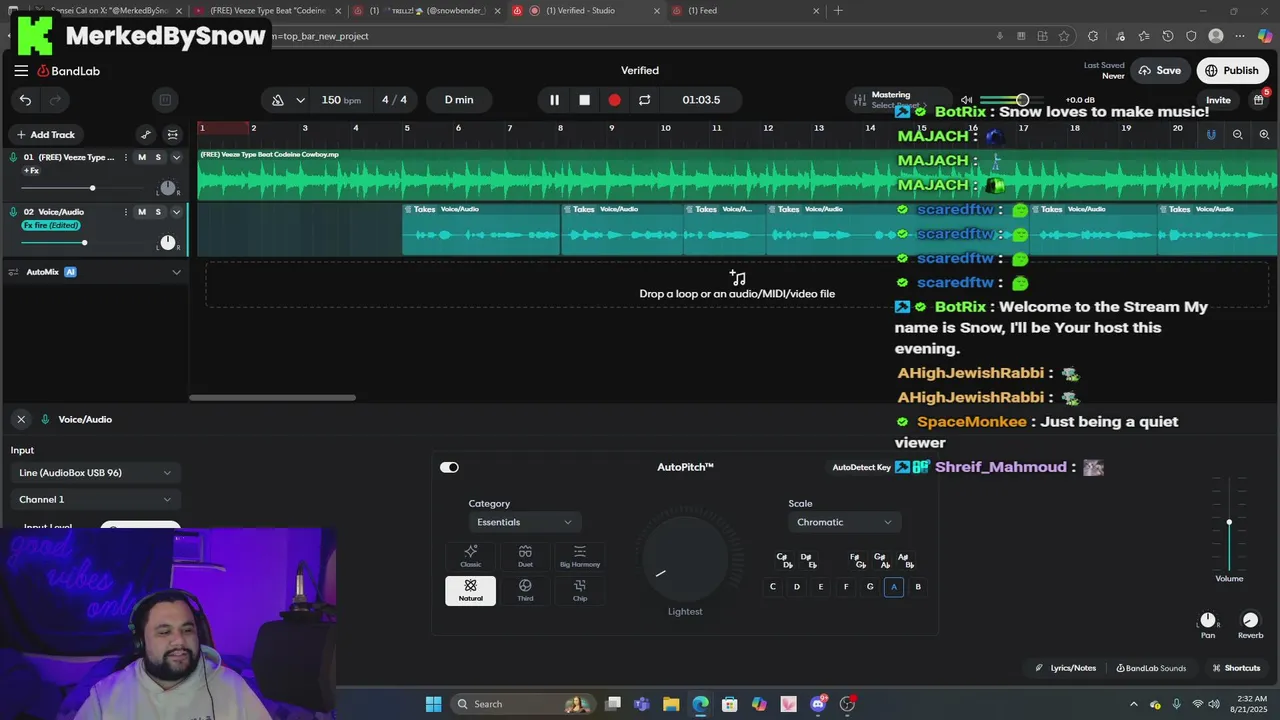The image size is (1280, 720).
Task: Open the Line (AudioBox USB 96) input dropdown
Action: (x=95, y=473)
